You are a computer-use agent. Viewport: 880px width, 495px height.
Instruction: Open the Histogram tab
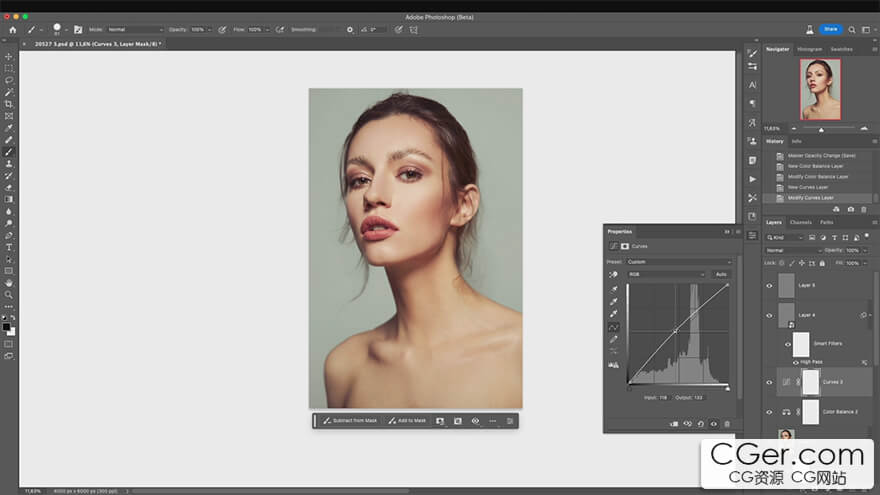click(810, 49)
